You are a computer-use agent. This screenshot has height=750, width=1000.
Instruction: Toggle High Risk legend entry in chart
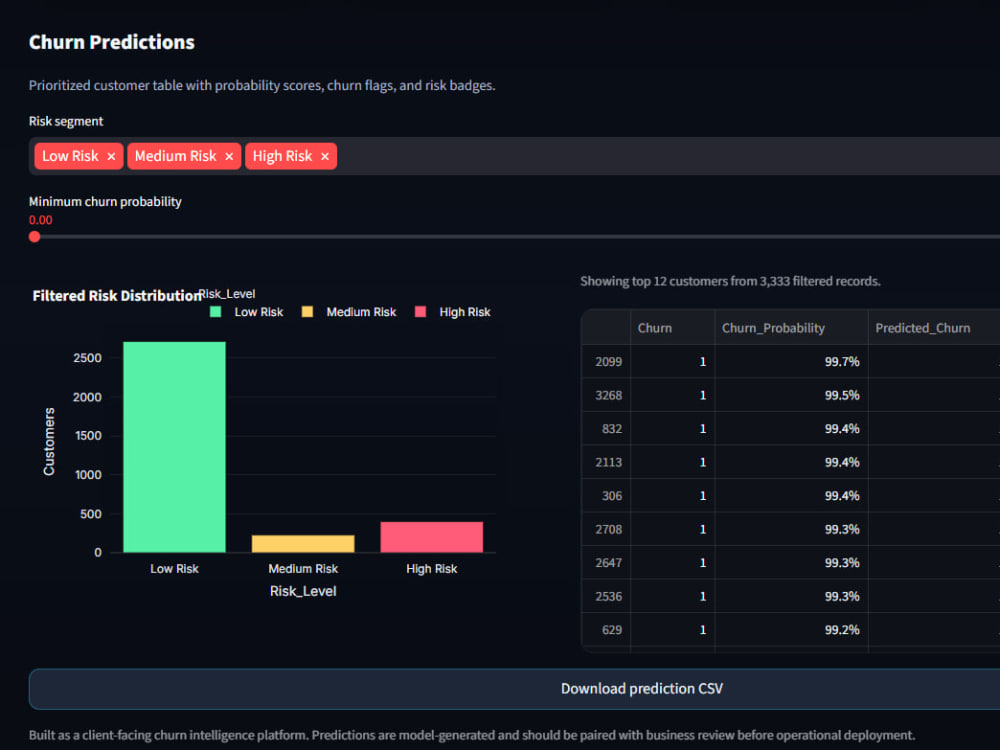click(453, 312)
